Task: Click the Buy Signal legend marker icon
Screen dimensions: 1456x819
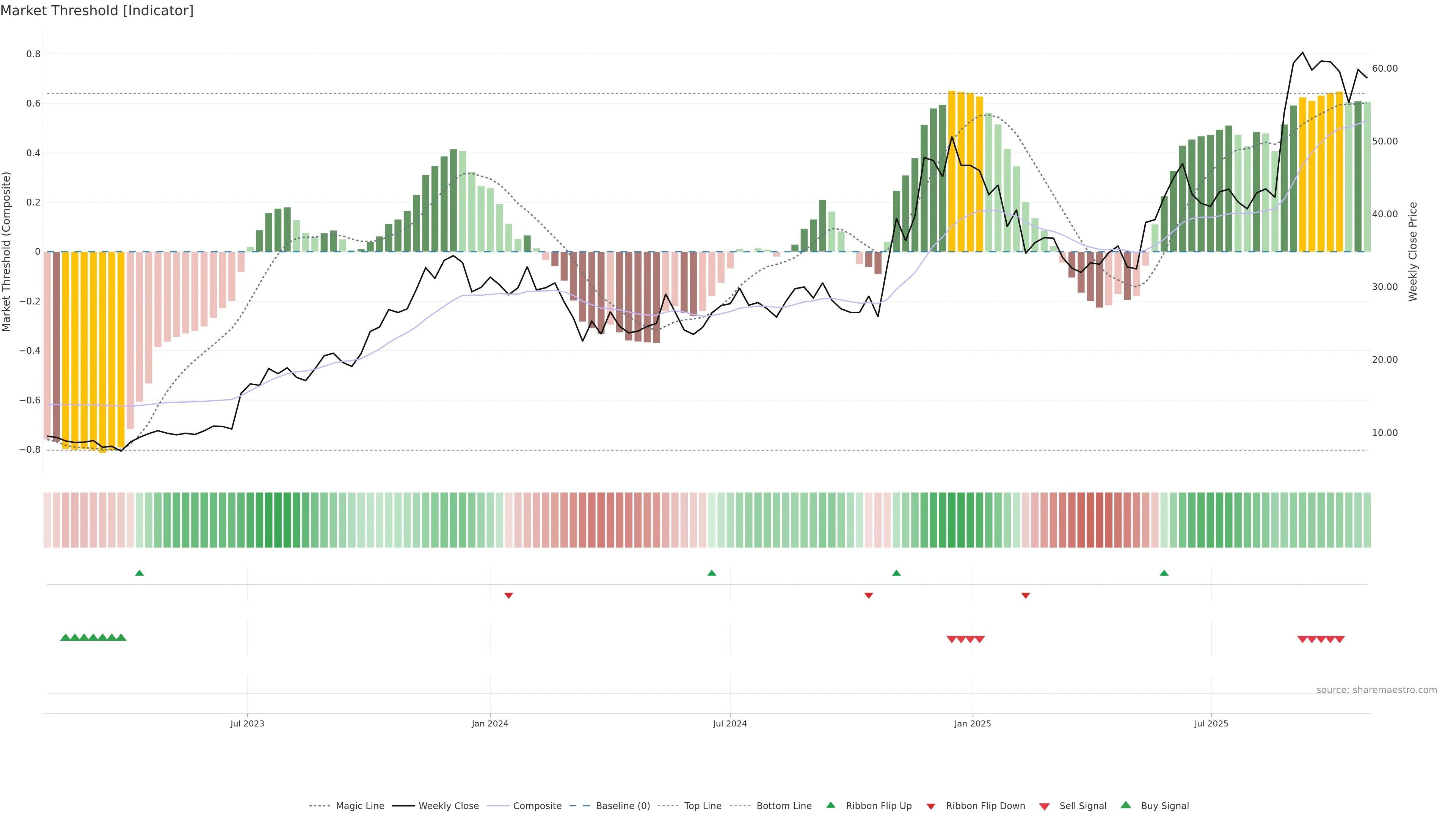Action: [1125, 805]
